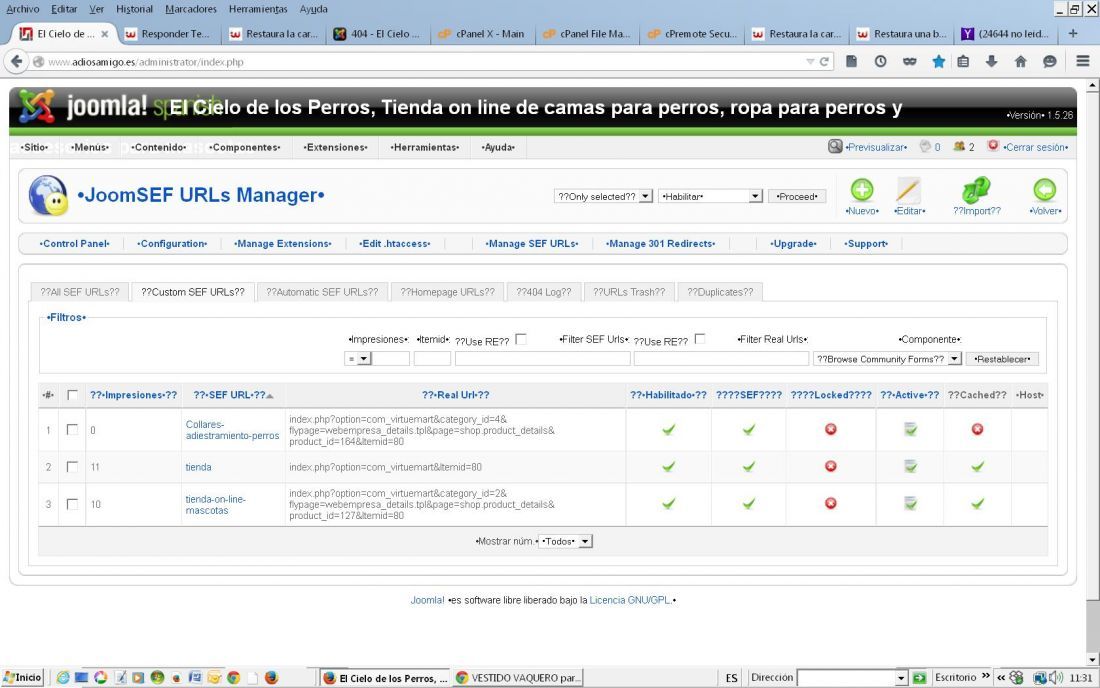1100x688 pixels.
Task: Open the Extensiones Joomla menu
Action: click(335, 147)
